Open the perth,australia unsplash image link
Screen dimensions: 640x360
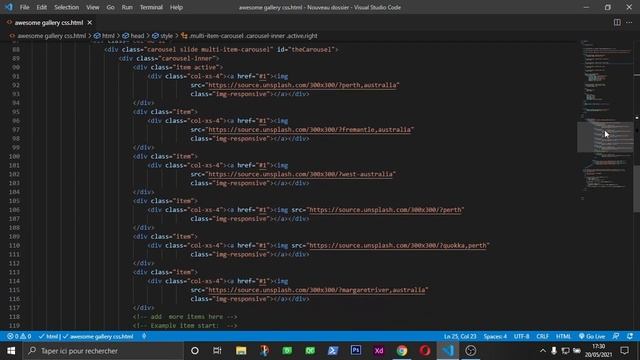[302, 85]
